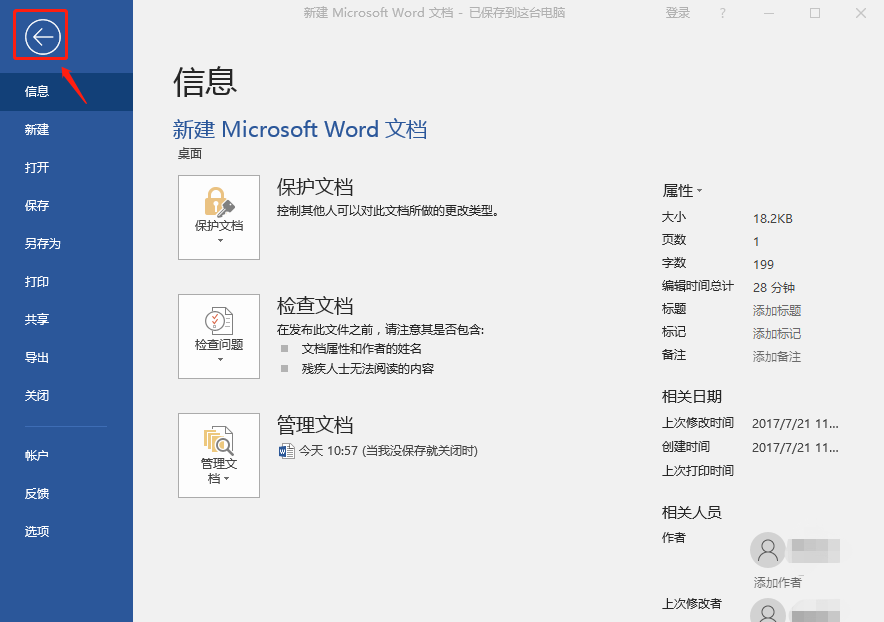Open the 打印 page
The height and width of the screenshot is (622, 884).
tap(67, 281)
